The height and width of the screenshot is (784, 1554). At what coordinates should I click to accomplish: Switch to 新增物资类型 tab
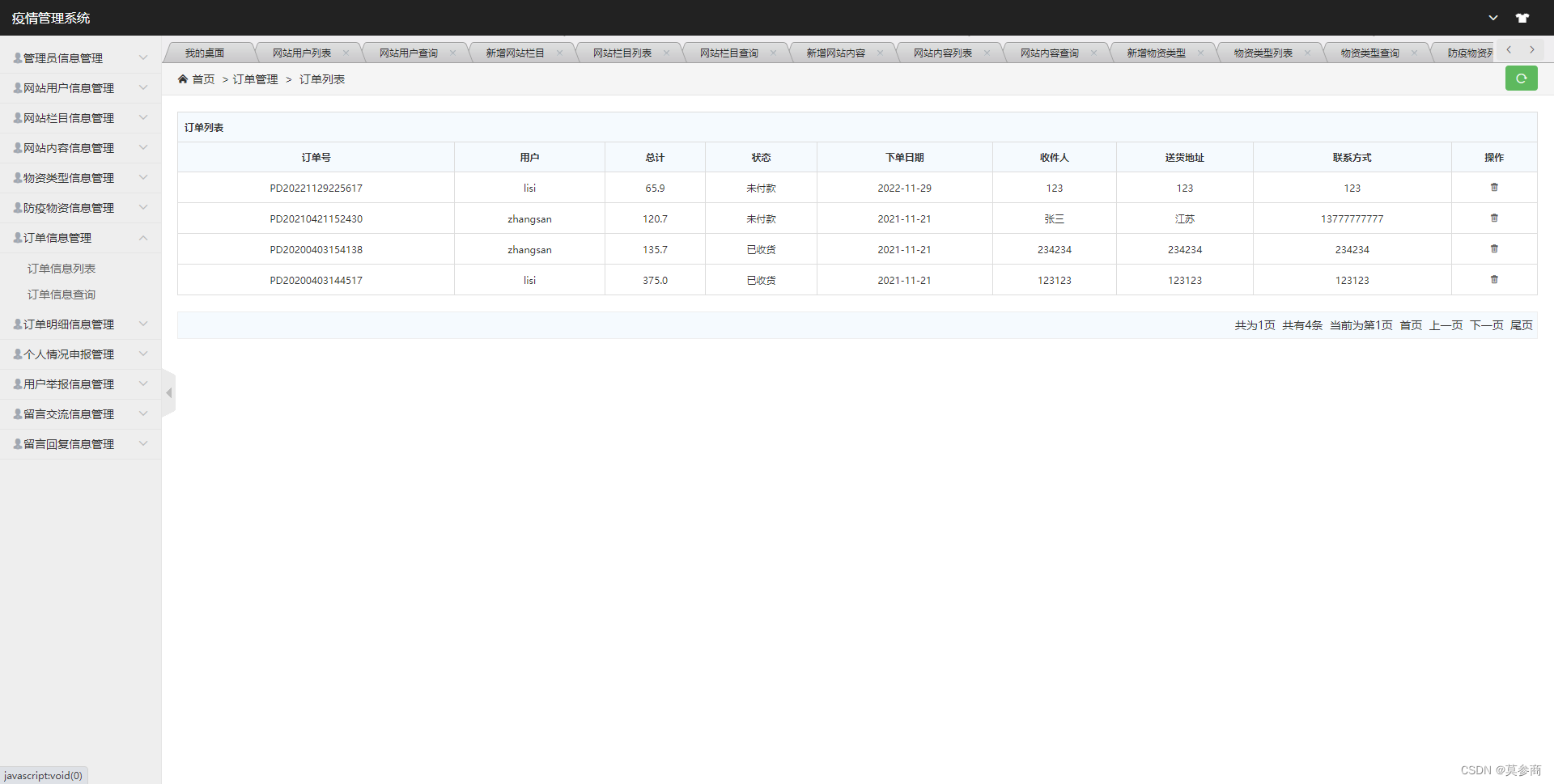1157,53
